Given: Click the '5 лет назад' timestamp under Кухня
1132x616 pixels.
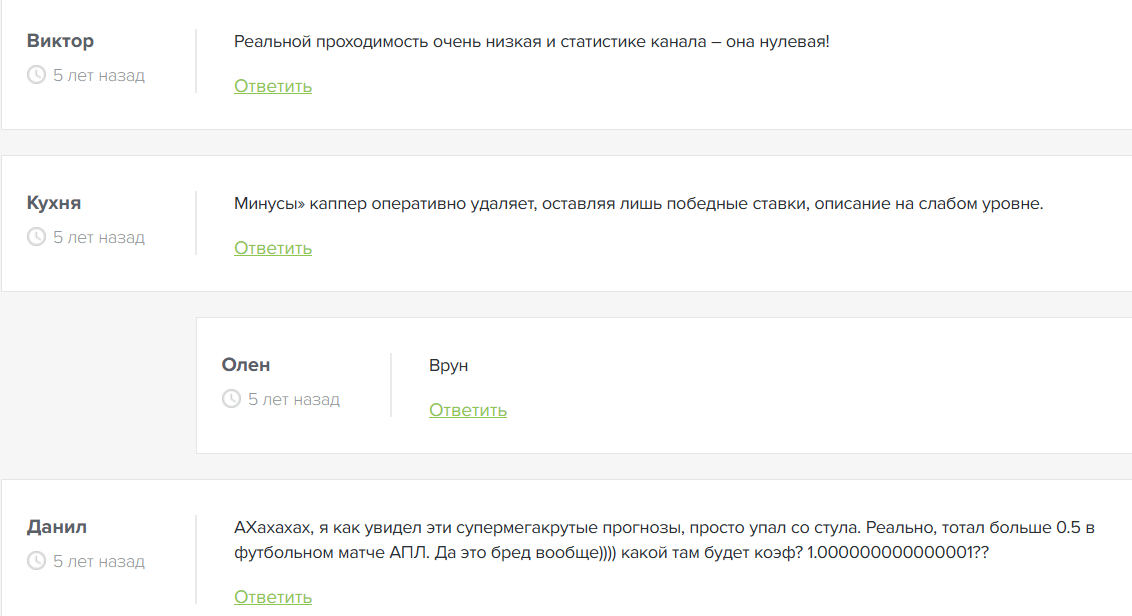Looking at the screenshot, I should (x=99, y=237).
